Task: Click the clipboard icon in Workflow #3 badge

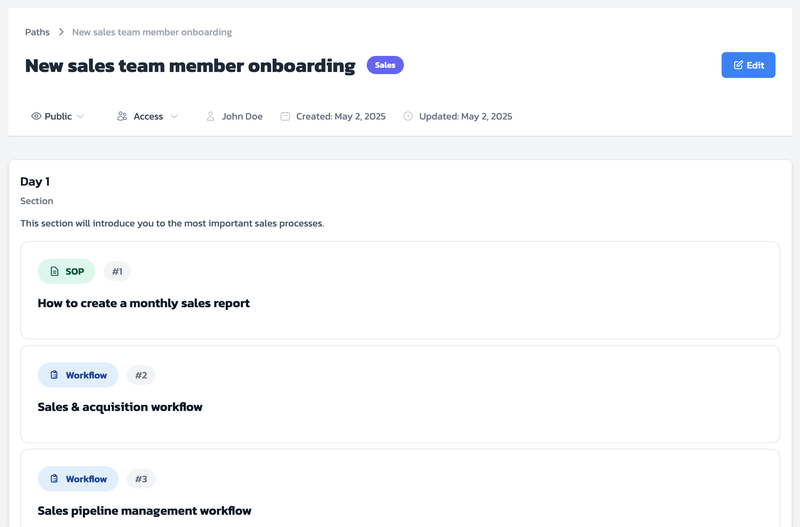Action: tap(55, 480)
